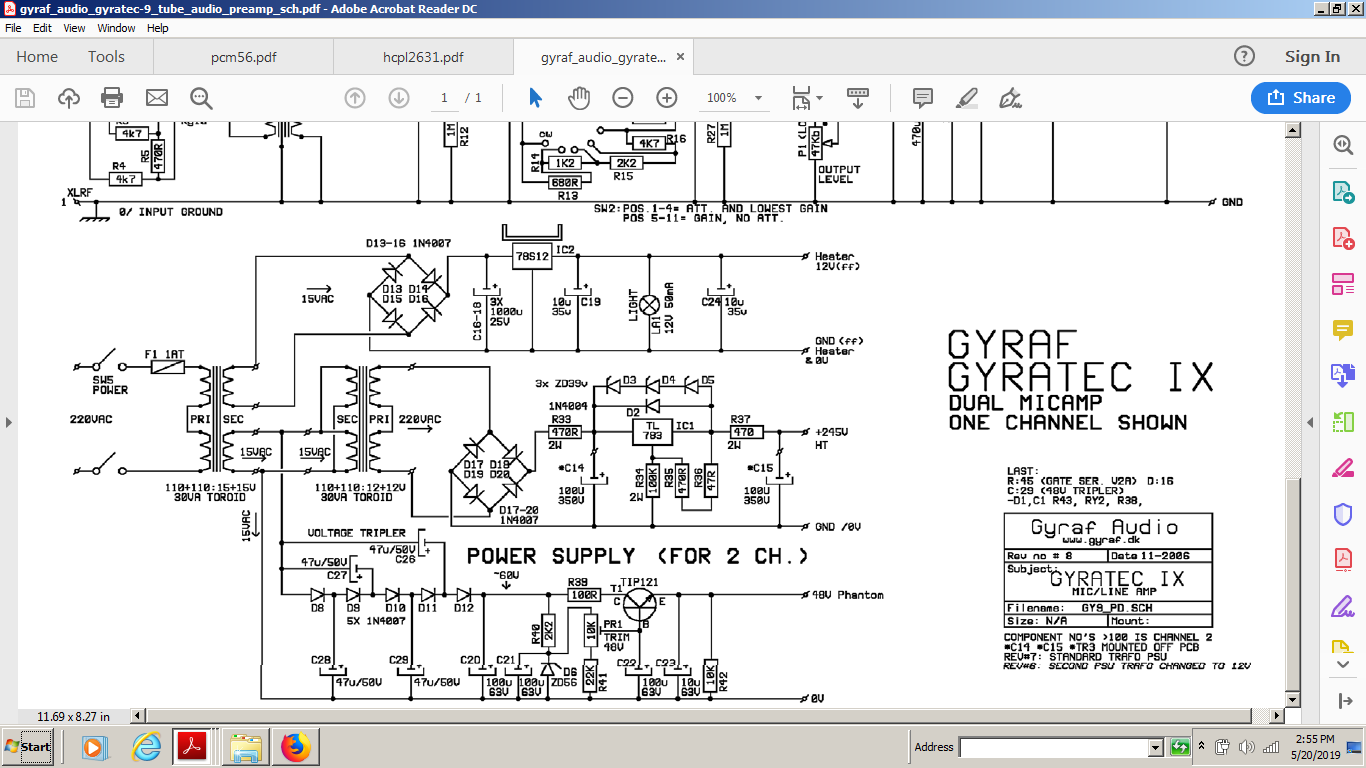Viewport: 1366px width, 768px height.
Task: Click the horizontal scrollbar right arrow
Action: click(x=1277, y=716)
